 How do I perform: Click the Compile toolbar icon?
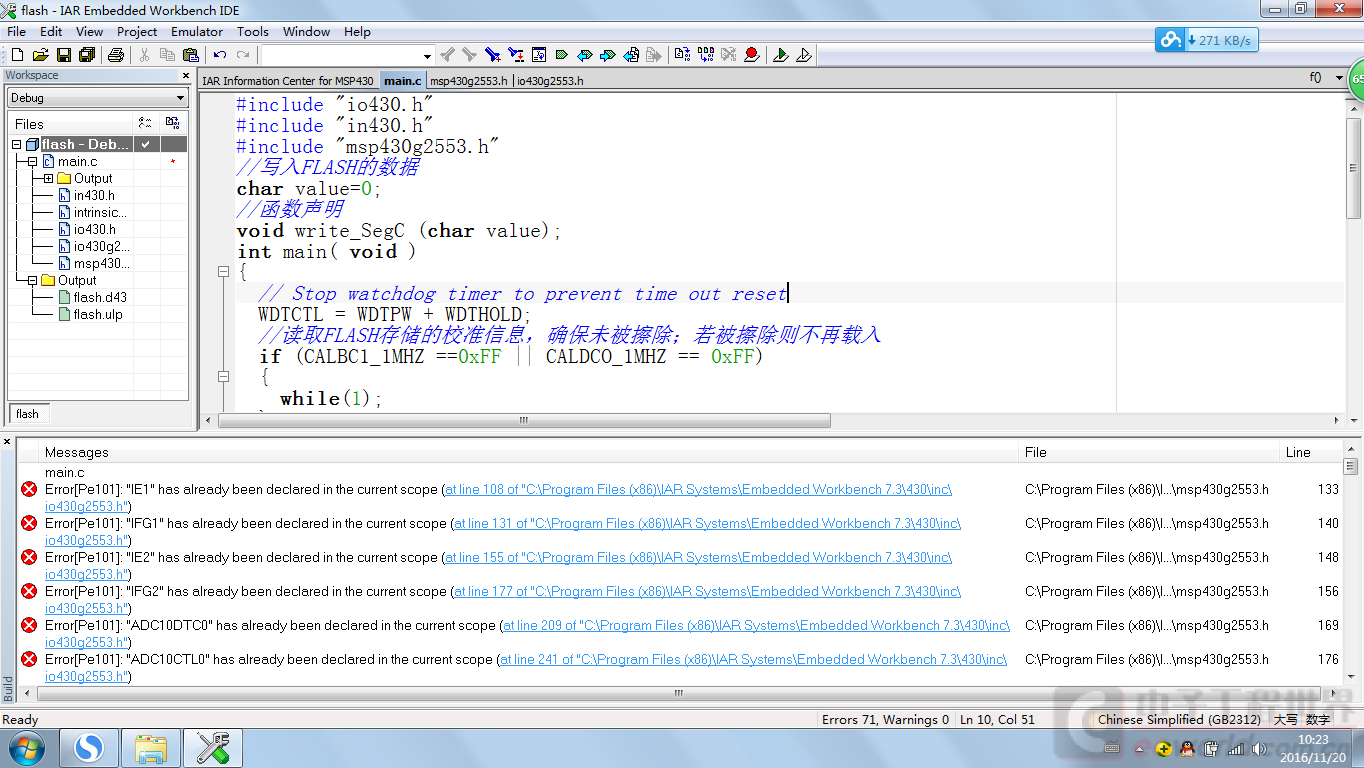(x=683, y=55)
